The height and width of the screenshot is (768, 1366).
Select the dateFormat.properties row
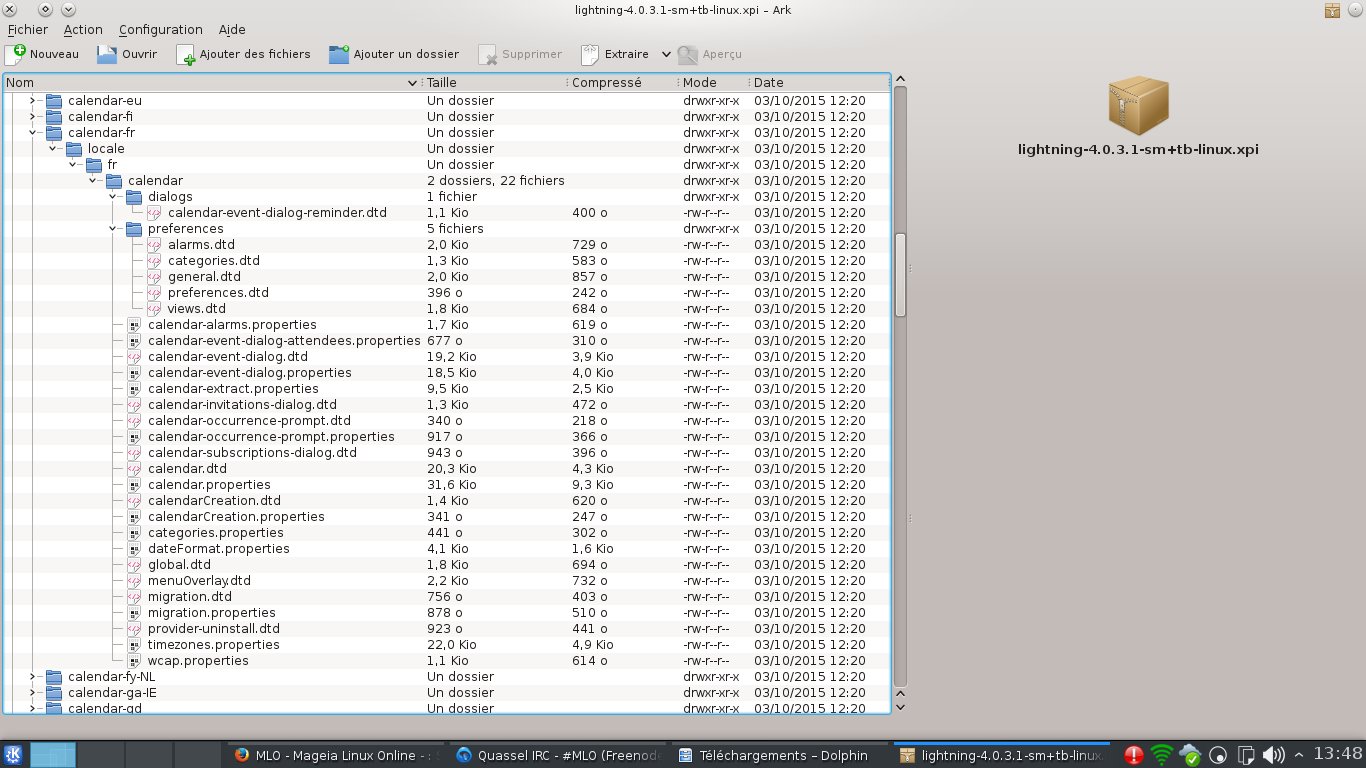pyautogui.click(x=446, y=549)
